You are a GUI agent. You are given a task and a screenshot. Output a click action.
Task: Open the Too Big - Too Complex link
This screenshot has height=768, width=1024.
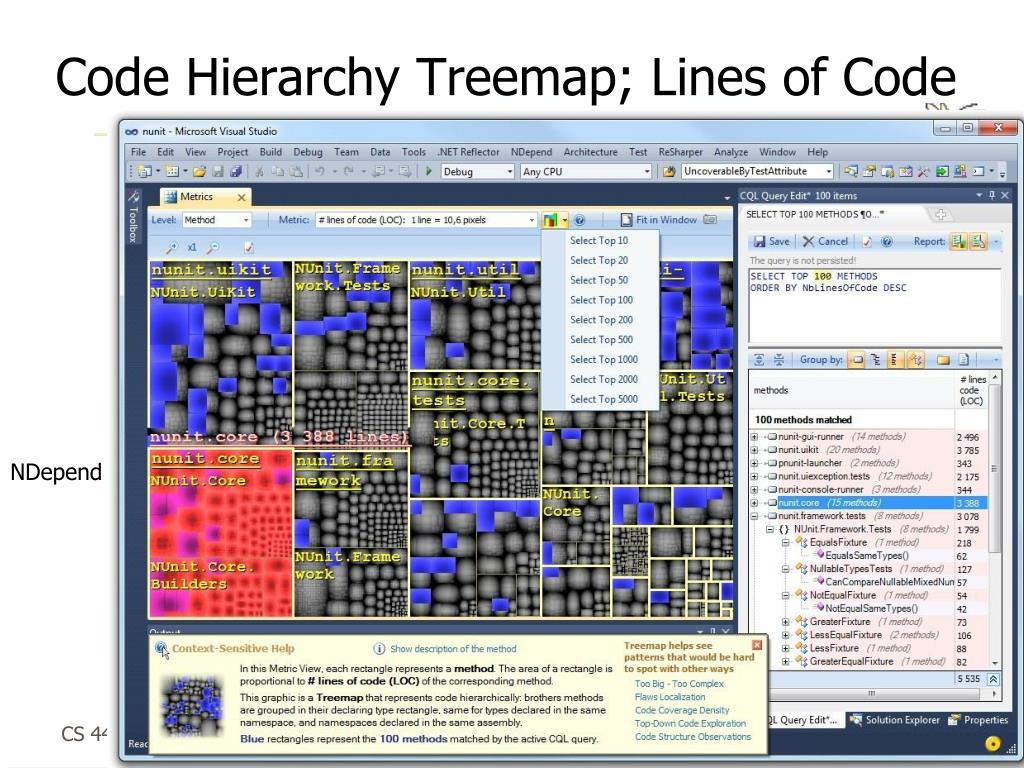tap(679, 684)
